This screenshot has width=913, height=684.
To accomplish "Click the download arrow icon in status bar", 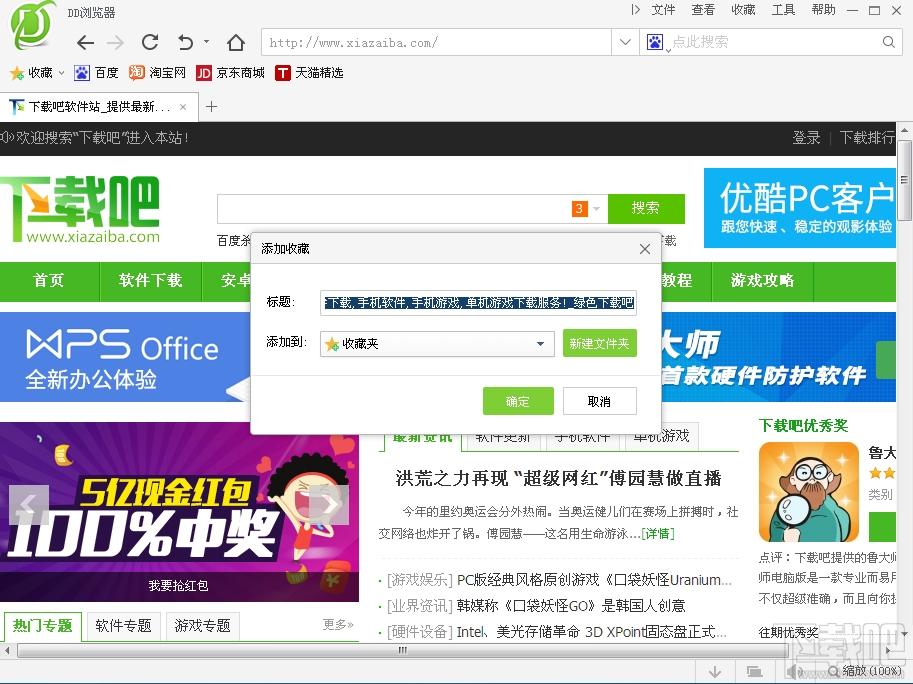I will point(716,672).
